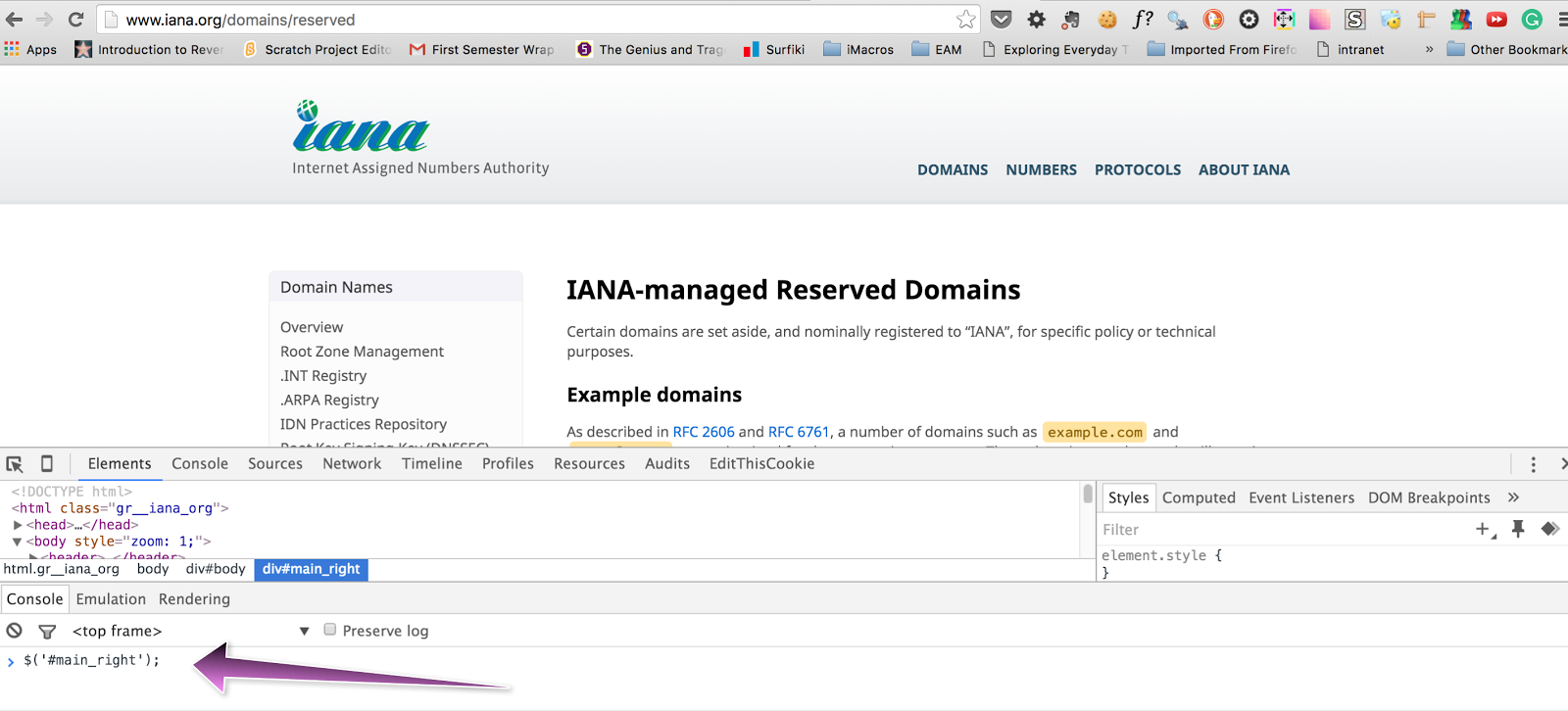
Task: Toggle device mode phone icon
Action: pyautogui.click(x=46, y=464)
